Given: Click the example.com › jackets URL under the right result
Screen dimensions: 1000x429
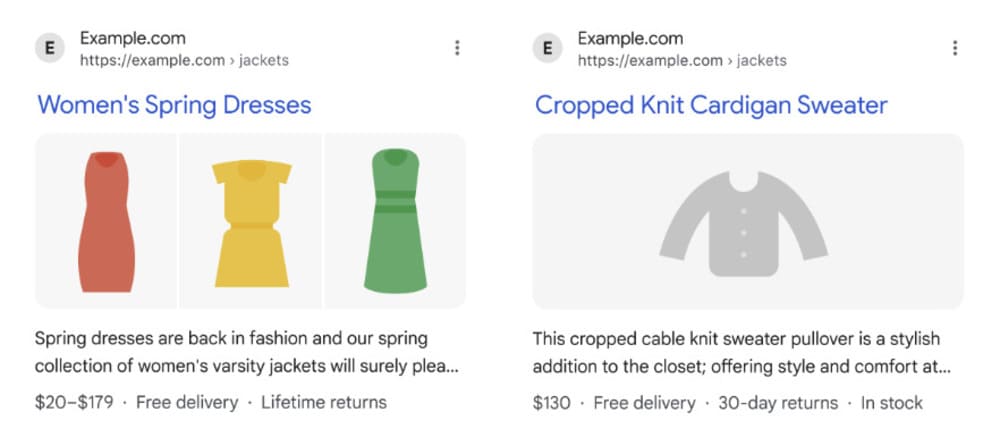Looking at the screenshot, I should click(x=682, y=60).
